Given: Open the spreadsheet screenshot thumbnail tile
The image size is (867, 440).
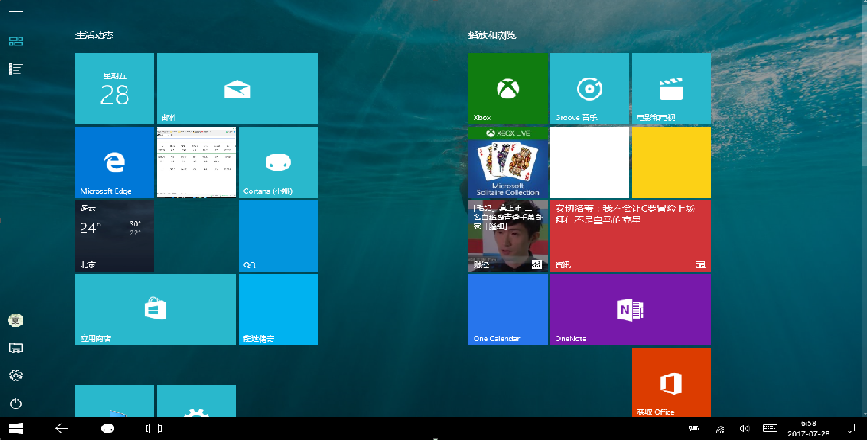Looking at the screenshot, I should point(196,162).
